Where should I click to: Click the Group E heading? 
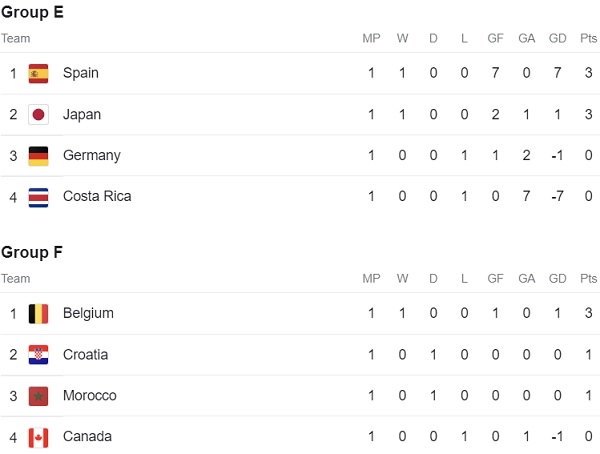click(32, 12)
